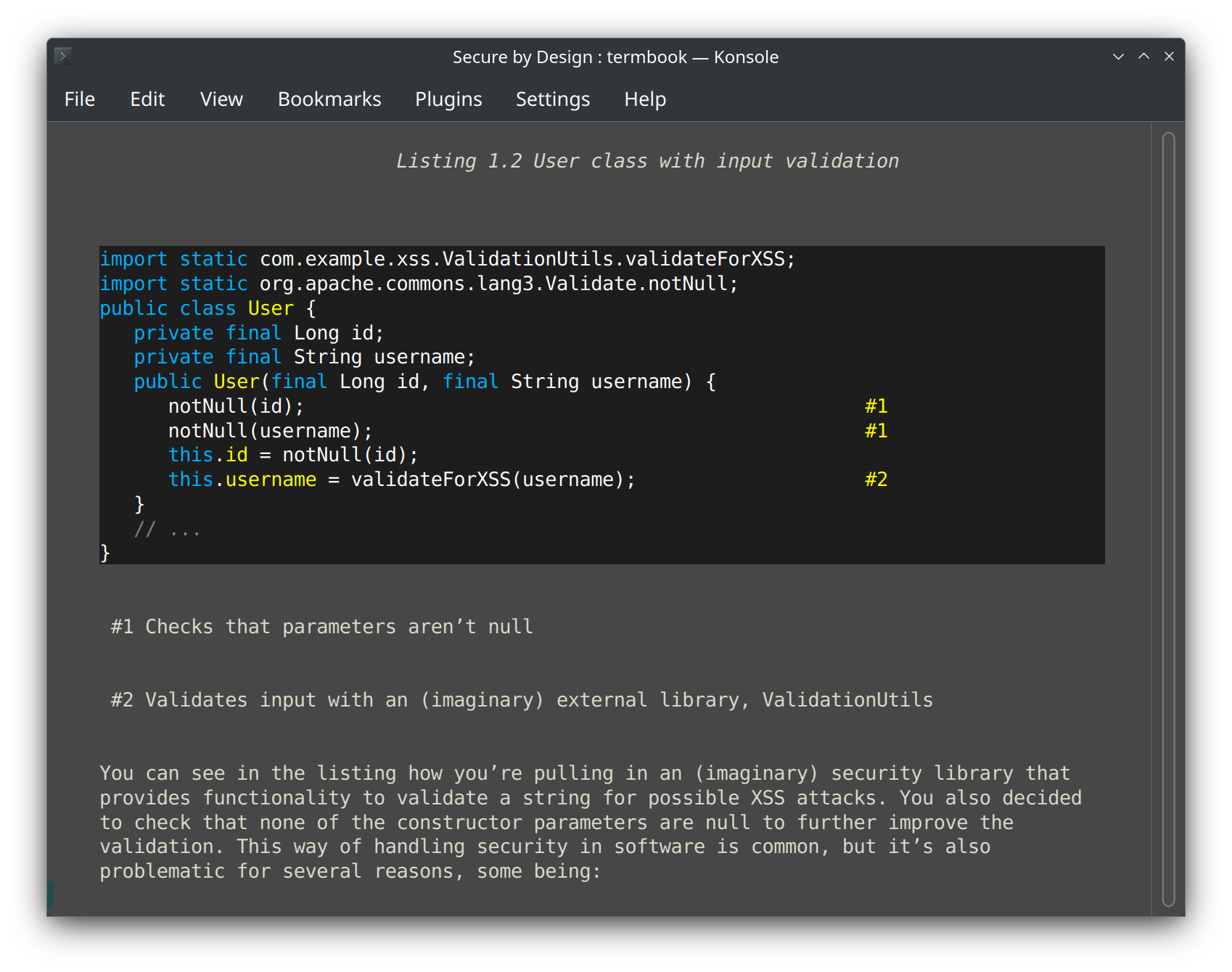Viewport: 1232px width, 972px height.
Task: Click the '// ...' comment line
Action: click(x=167, y=529)
